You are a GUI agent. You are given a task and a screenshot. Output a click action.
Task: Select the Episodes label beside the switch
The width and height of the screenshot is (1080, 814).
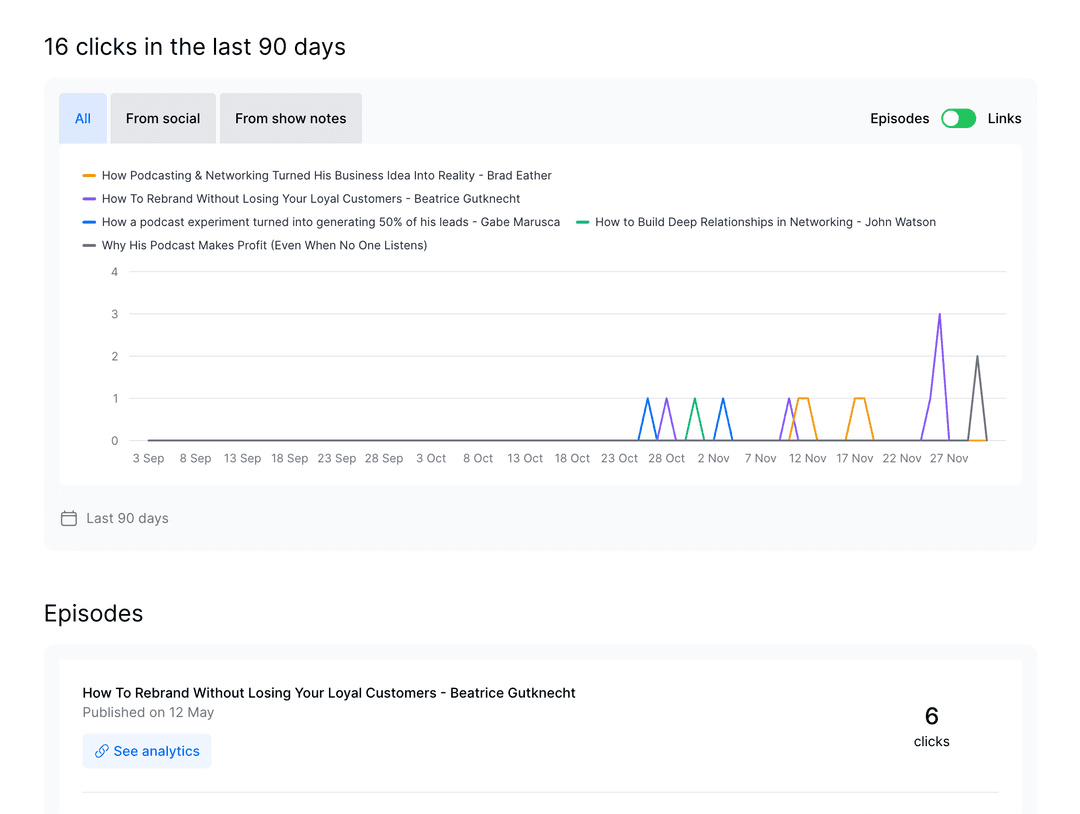click(899, 118)
